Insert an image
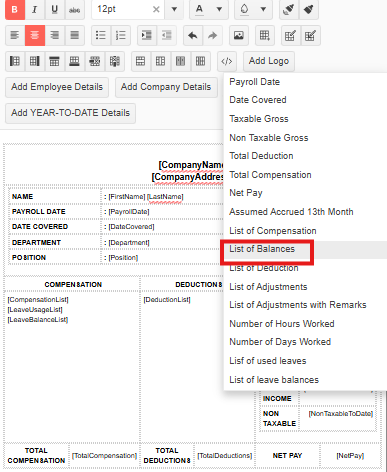387x472 pixels. pyautogui.click(x=239, y=35)
